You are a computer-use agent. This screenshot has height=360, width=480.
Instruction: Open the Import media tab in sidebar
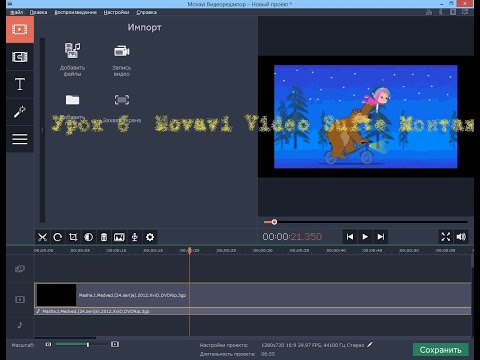coord(20,30)
